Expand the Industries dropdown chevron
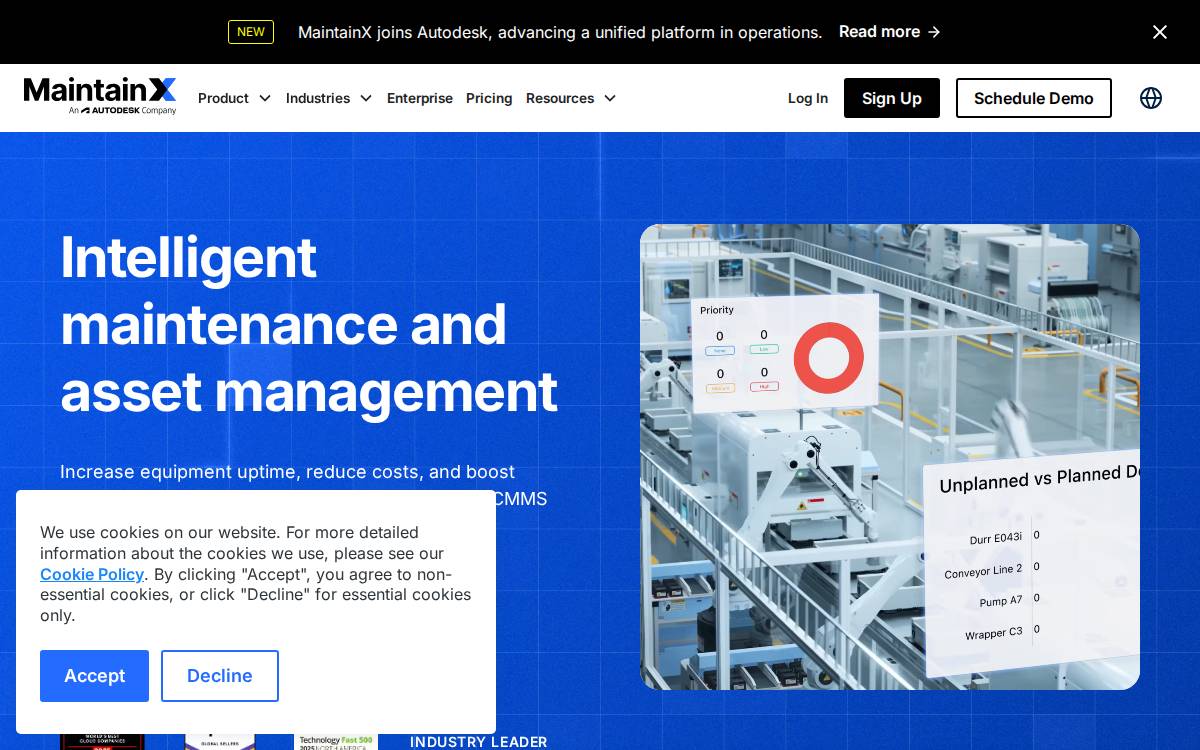This screenshot has width=1200, height=750. click(x=366, y=98)
